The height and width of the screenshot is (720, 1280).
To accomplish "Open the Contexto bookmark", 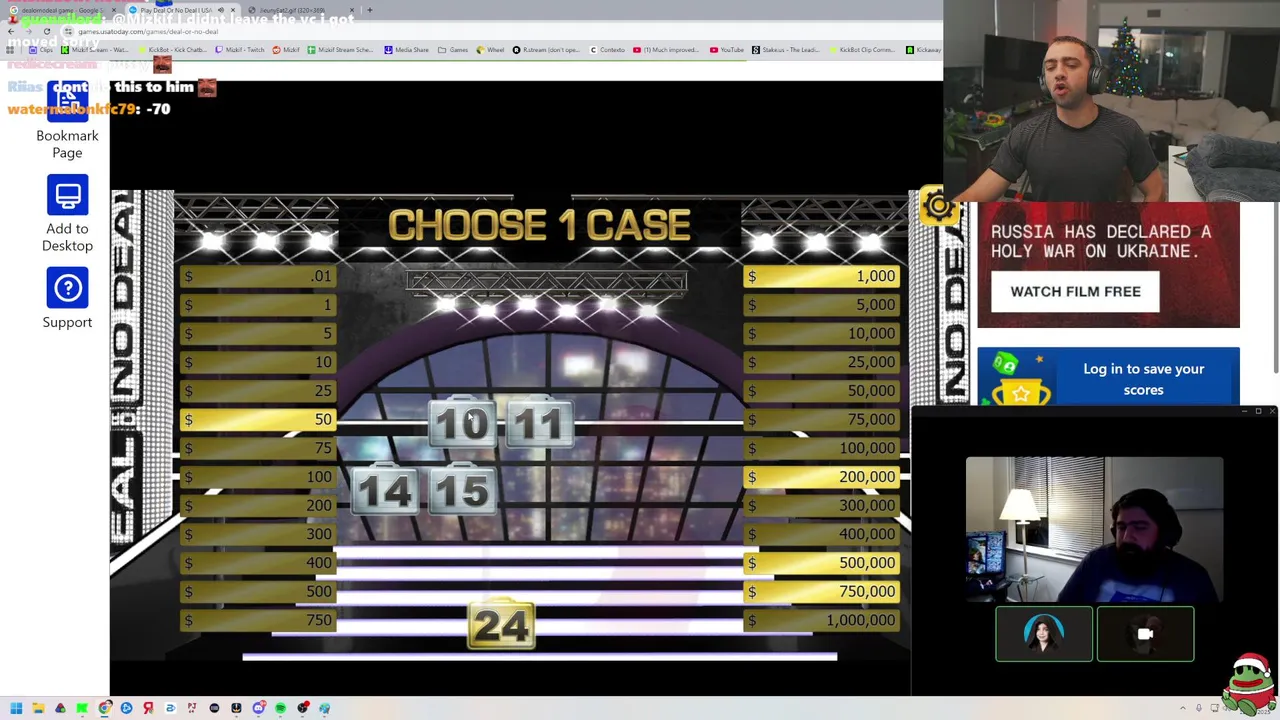I will [607, 50].
